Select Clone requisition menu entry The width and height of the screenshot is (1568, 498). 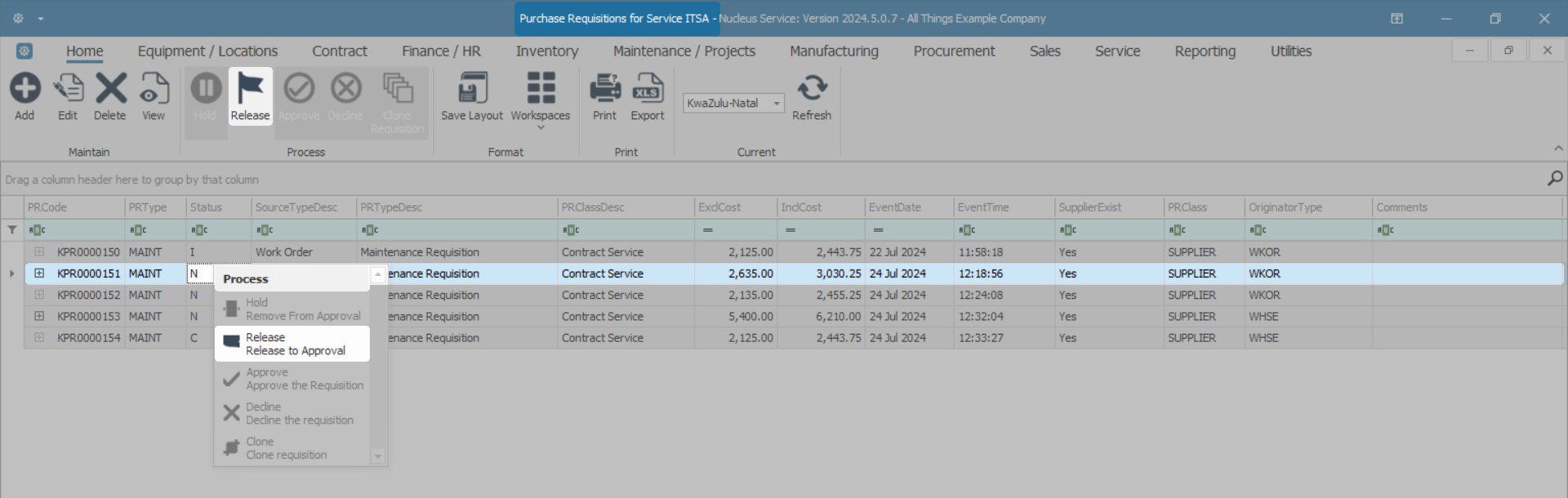click(x=292, y=448)
